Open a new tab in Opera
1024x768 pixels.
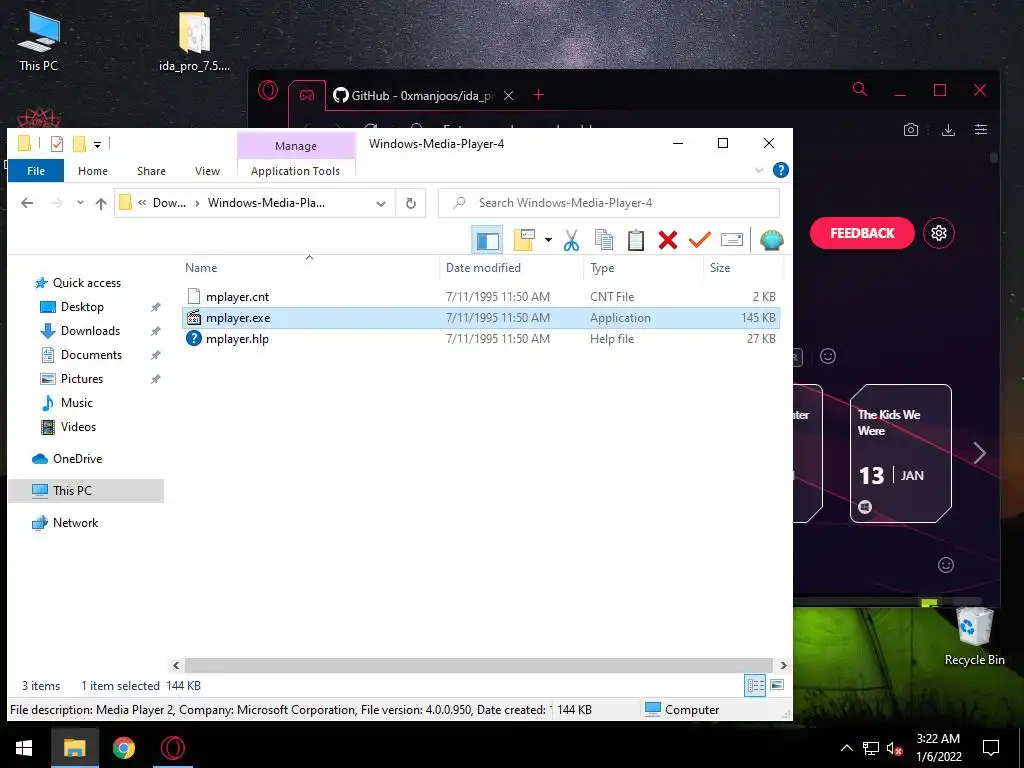[x=538, y=95]
